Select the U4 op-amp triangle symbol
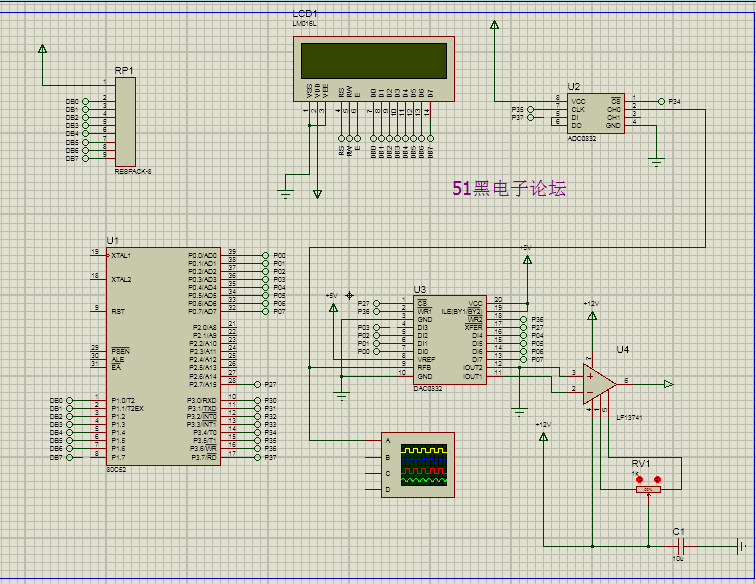 [599, 384]
